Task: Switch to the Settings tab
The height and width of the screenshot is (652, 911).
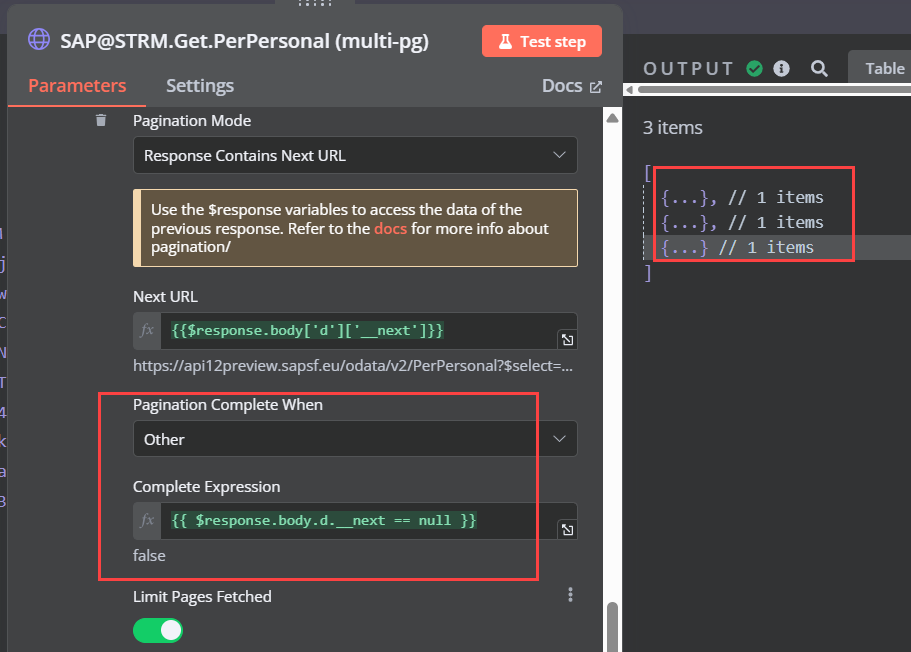Action: click(199, 86)
